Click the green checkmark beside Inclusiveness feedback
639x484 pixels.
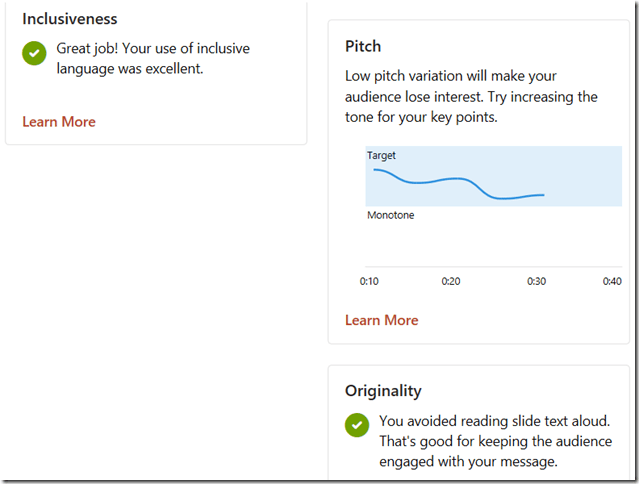(35, 53)
